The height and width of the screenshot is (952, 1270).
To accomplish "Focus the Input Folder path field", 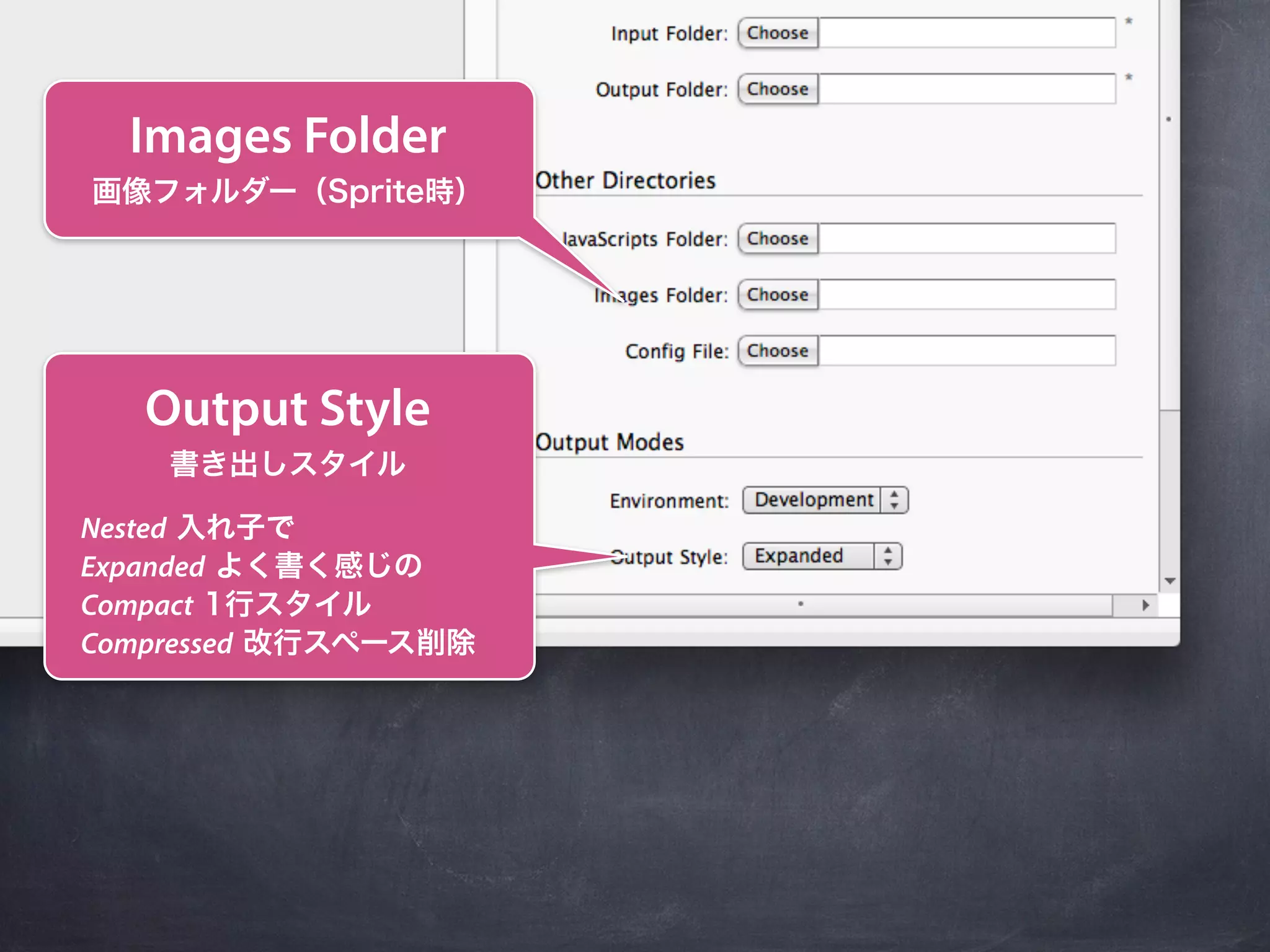I will (967, 33).
